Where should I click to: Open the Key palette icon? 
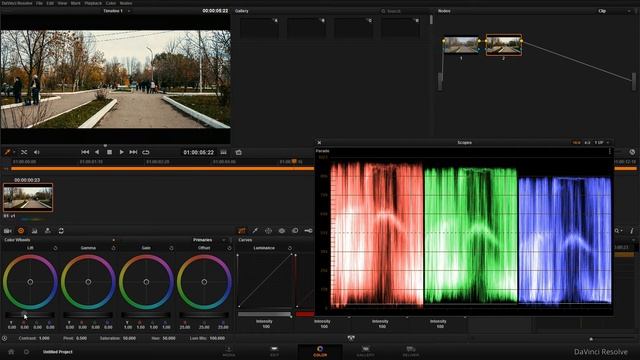coord(309,231)
